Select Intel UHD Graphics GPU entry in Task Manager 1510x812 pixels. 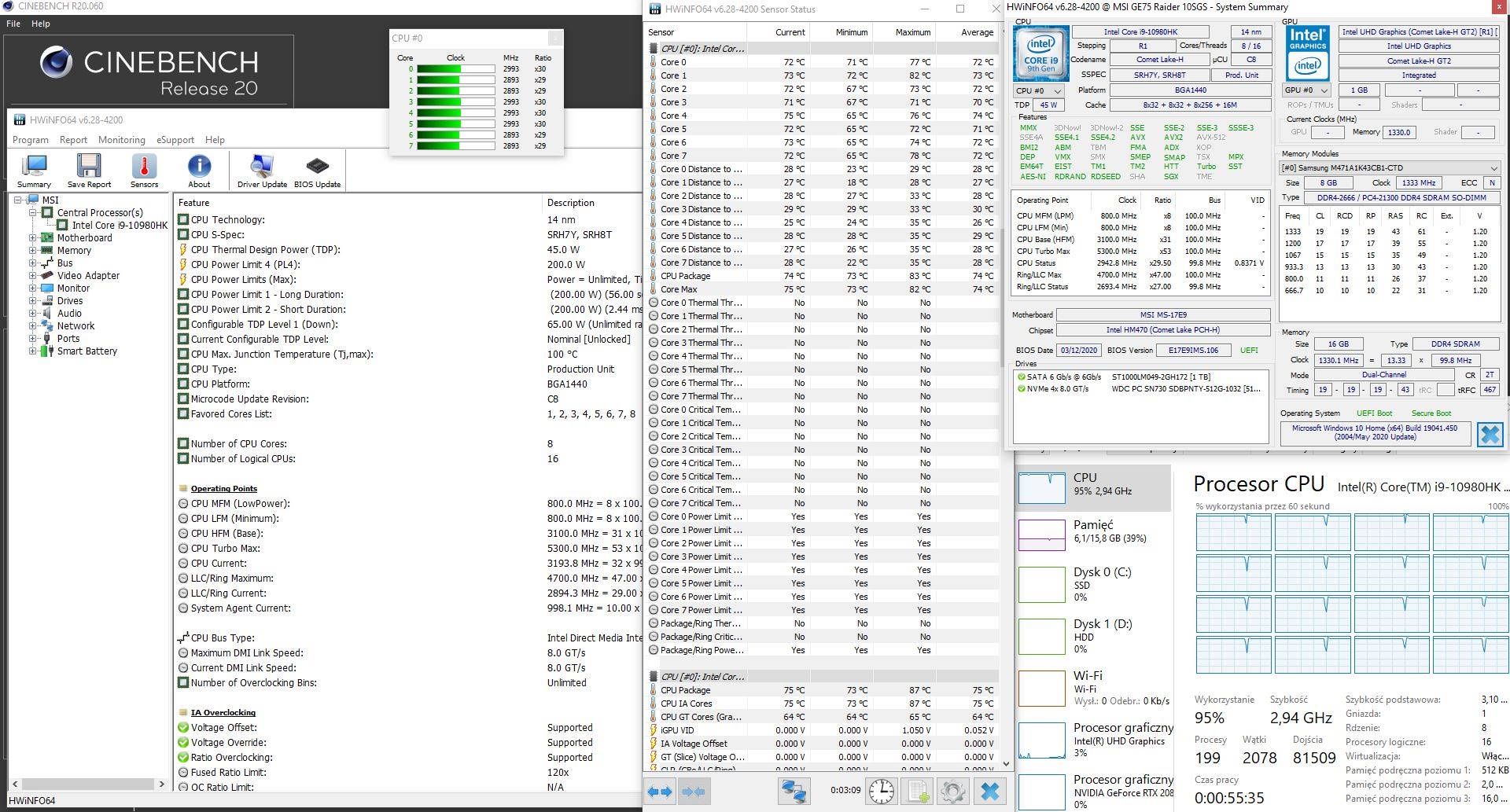tap(1093, 739)
